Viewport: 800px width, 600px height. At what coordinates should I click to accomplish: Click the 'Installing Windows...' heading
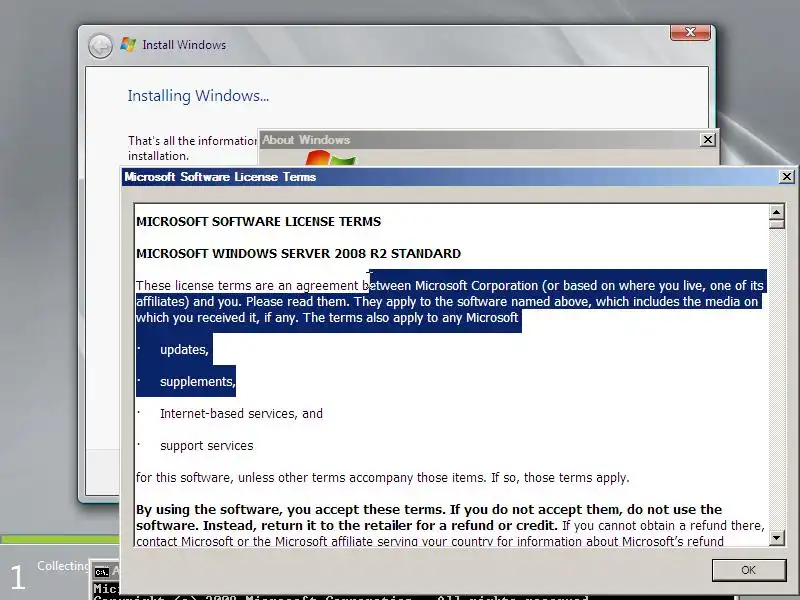(x=198, y=95)
